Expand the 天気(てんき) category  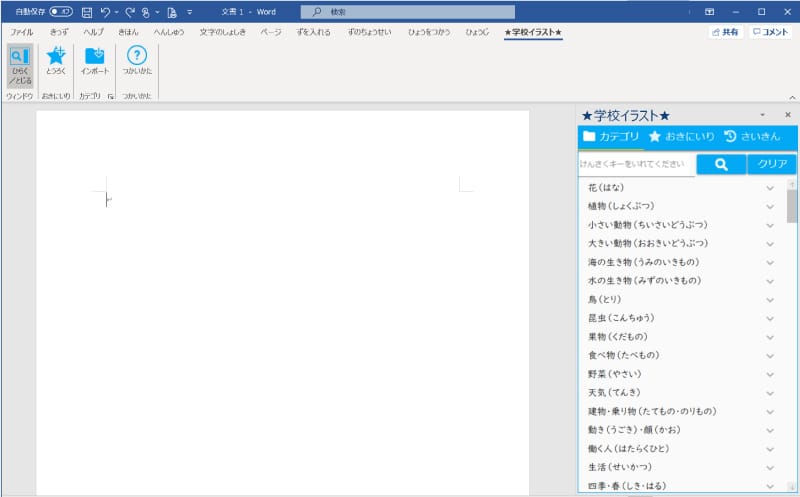769,392
